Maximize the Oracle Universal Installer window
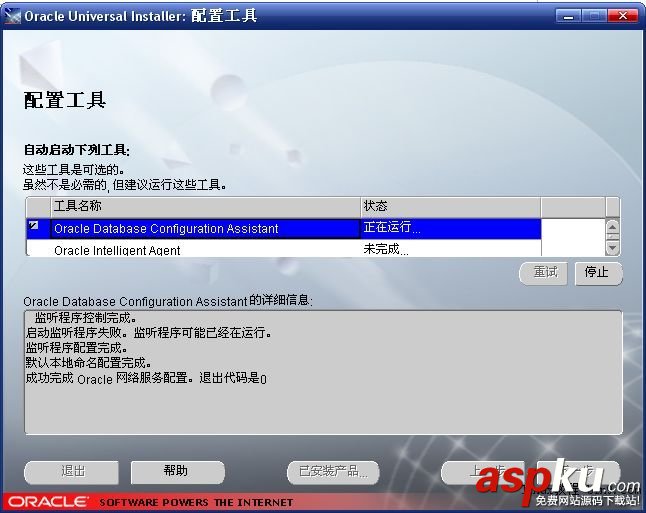This screenshot has height=513, width=646. click(594, 16)
